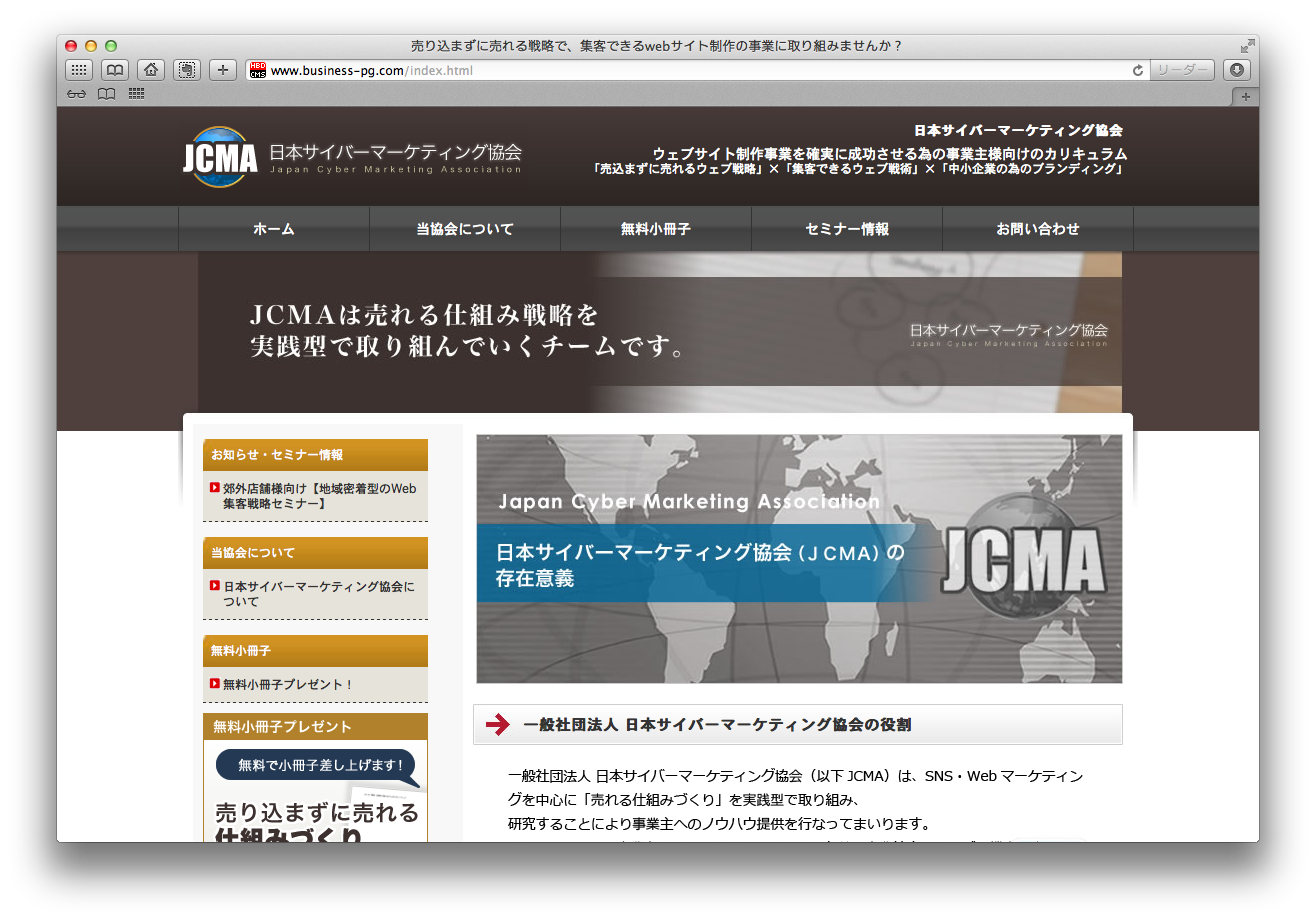The height and width of the screenshot is (921, 1316).
Task: Open the bookmarks book button in toolbar
Action: point(115,70)
